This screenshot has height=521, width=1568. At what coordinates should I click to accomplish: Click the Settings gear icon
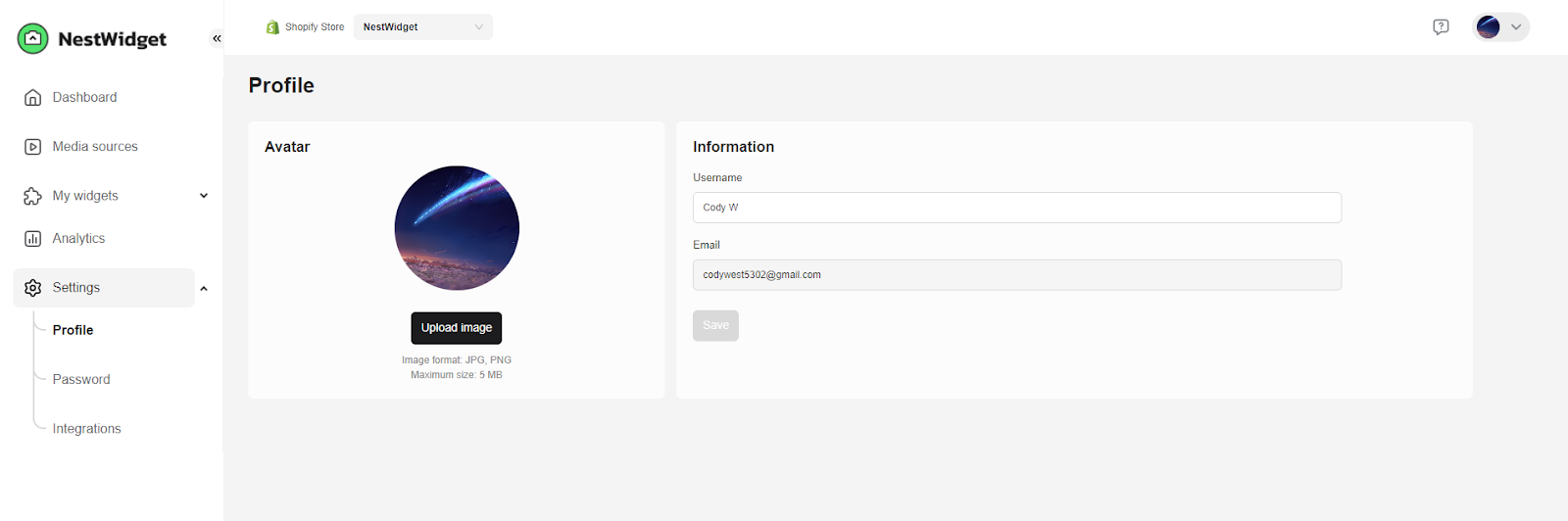pyautogui.click(x=32, y=288)
